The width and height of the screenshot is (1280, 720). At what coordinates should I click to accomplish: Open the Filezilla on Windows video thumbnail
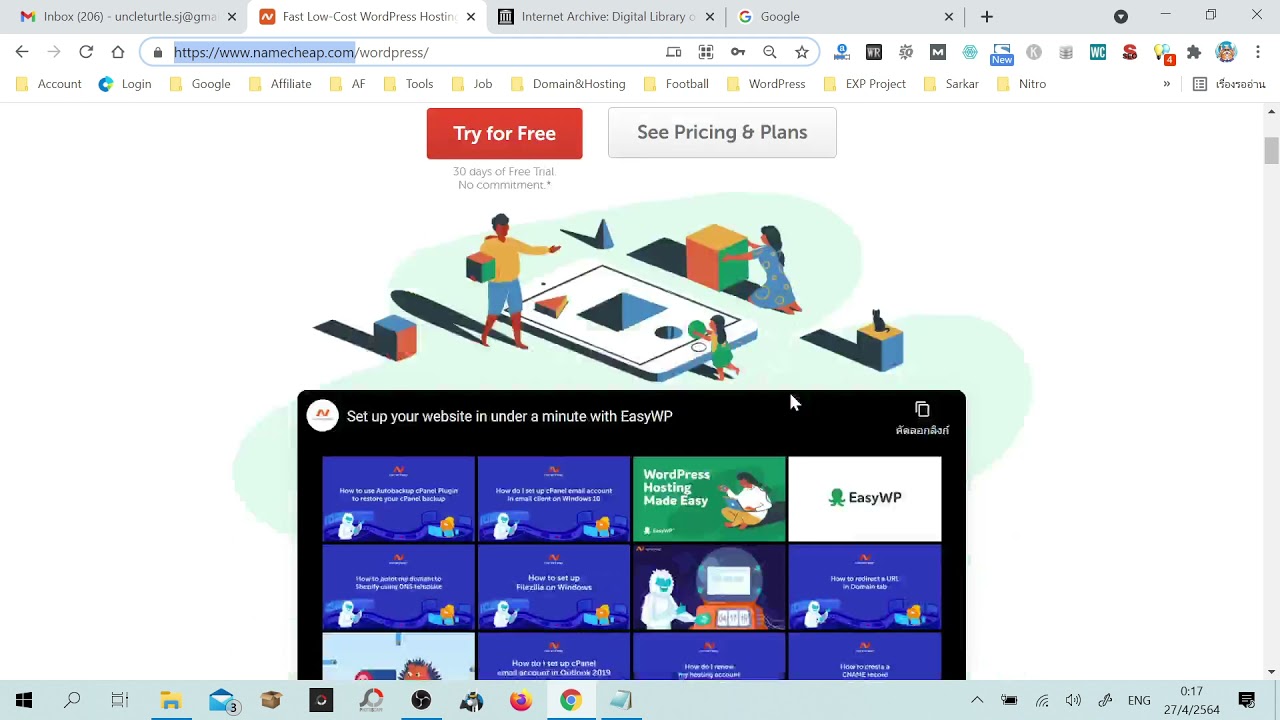(x=554, y=587)
